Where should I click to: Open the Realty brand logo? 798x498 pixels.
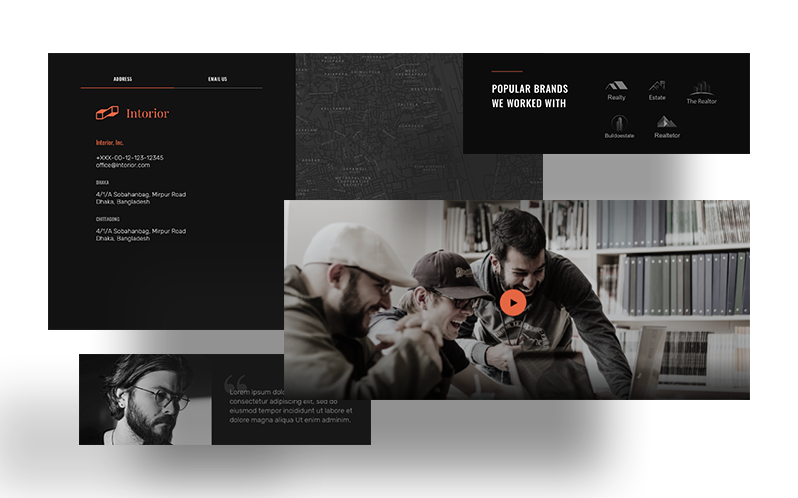point(616,90)
